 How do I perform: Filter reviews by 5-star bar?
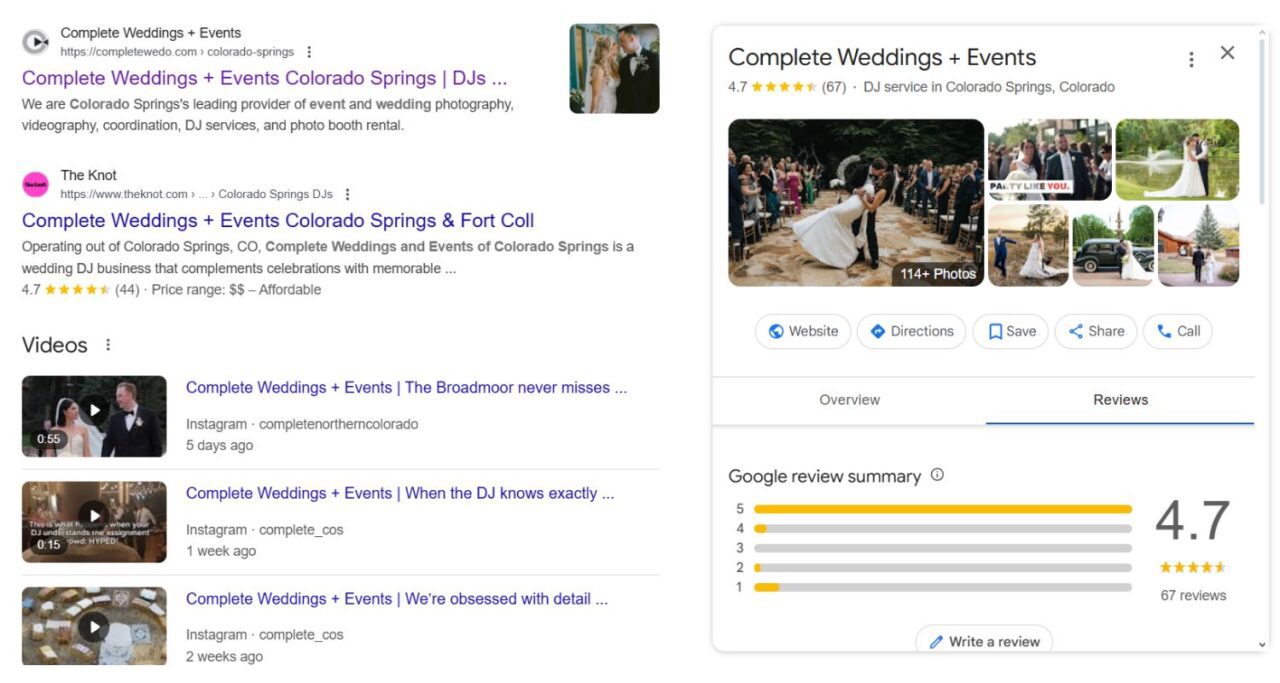pyautogui.click(x=943, y=509)
